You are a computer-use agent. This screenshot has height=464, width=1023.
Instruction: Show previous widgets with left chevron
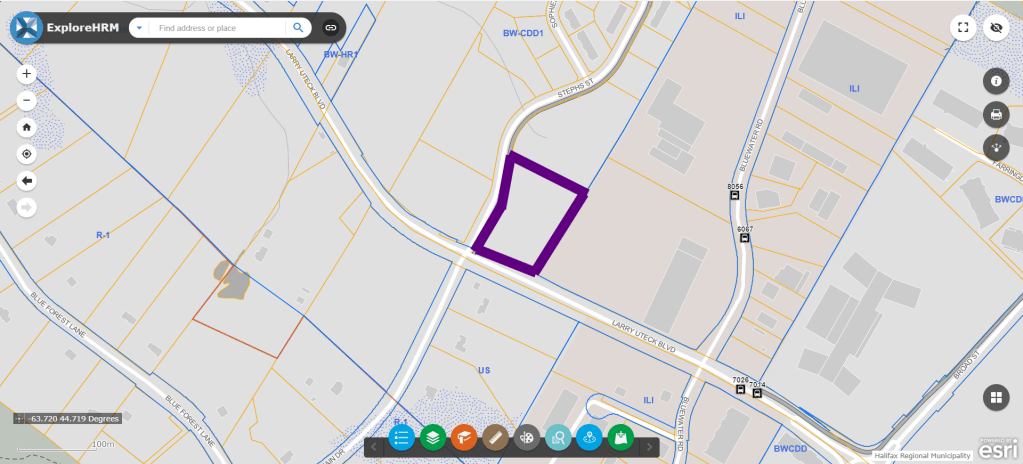pos(374,447)
